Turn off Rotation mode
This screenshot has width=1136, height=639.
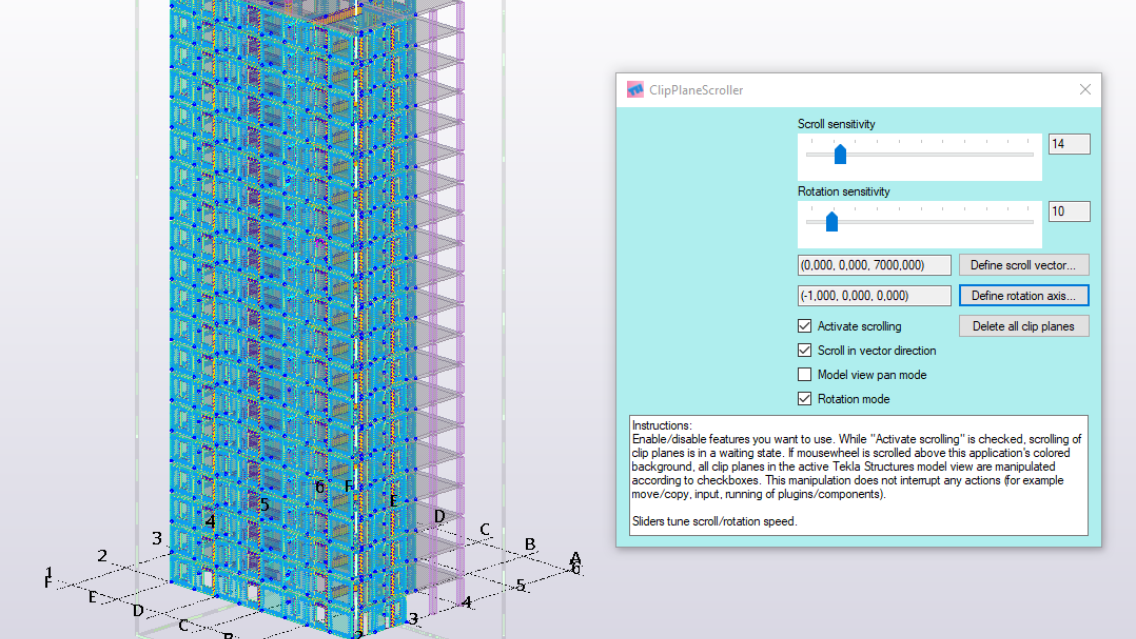[x=804, y=398]
